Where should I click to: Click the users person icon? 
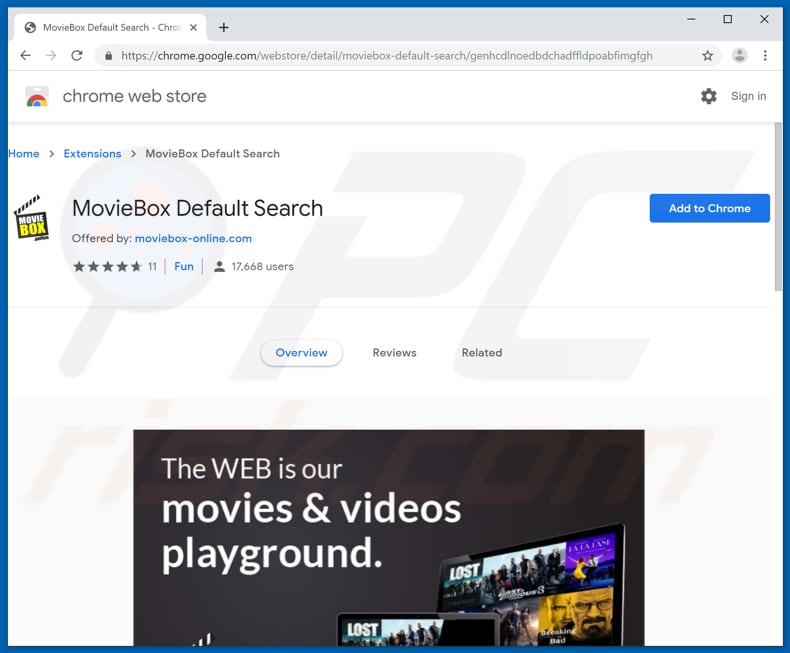point(219,267)
